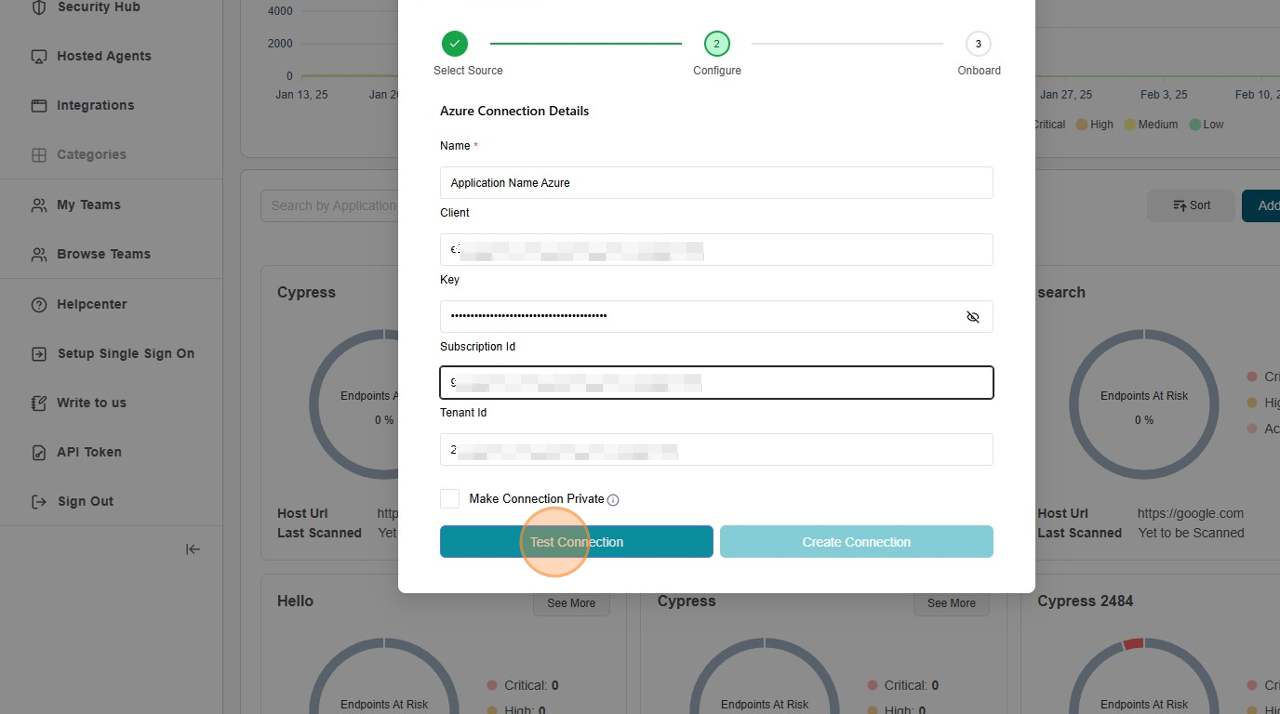This screenshot has width=1280, height=714.
Task: Enable the Make Connection Private checkbox
Action: (450, 499)
